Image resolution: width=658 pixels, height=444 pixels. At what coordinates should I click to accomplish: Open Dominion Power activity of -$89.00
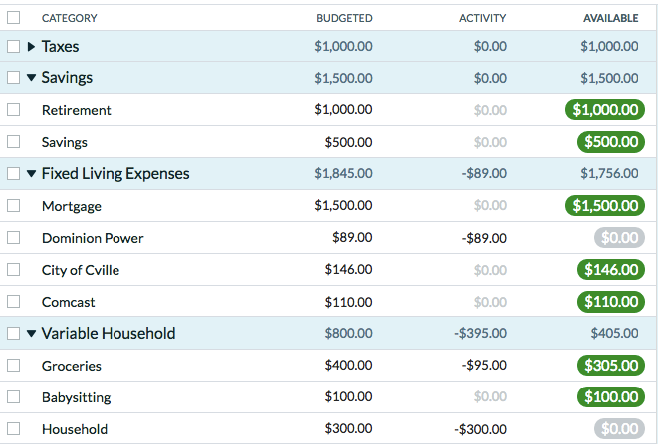coord(484,238)
